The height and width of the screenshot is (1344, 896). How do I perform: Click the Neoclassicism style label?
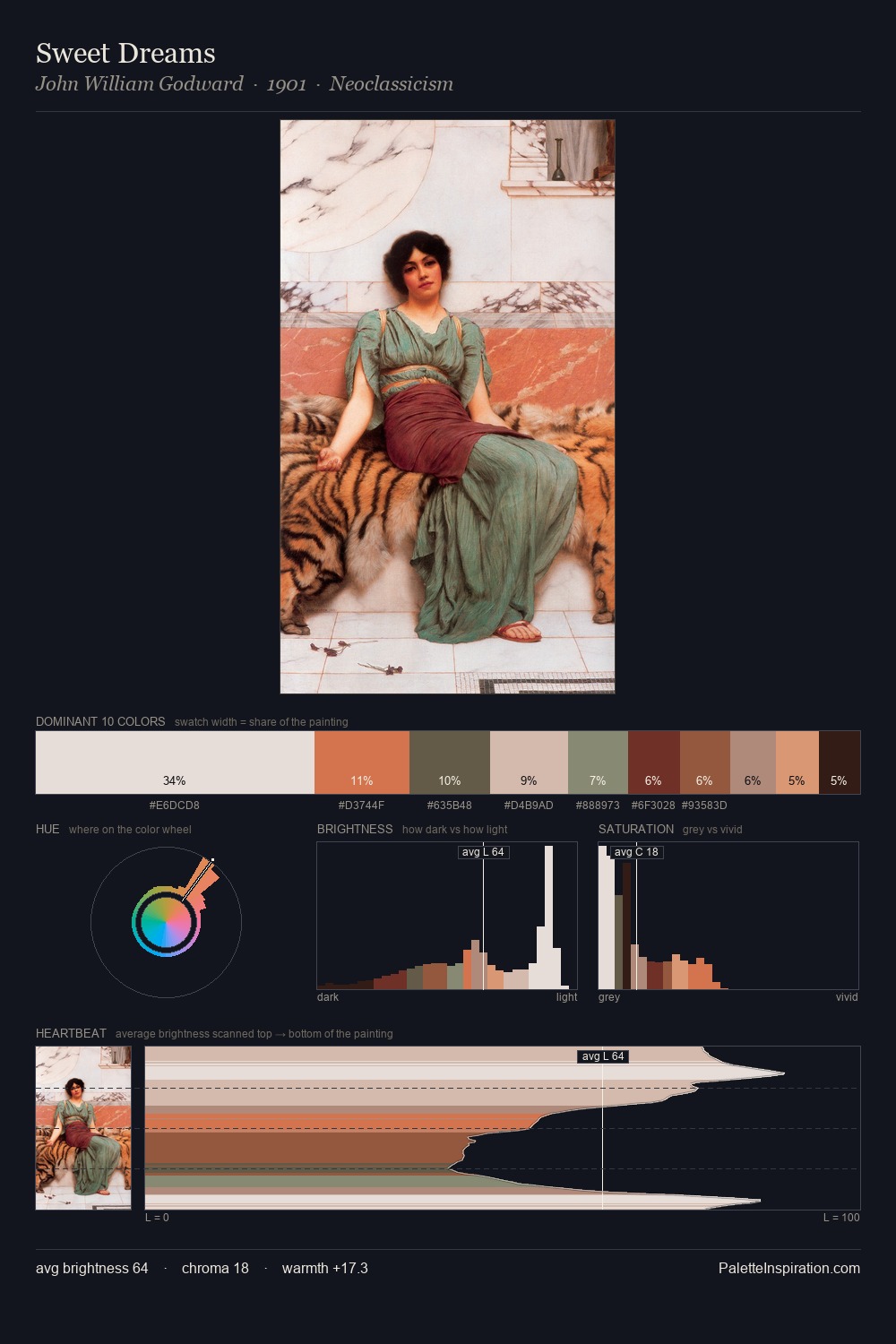click(391, 84)
